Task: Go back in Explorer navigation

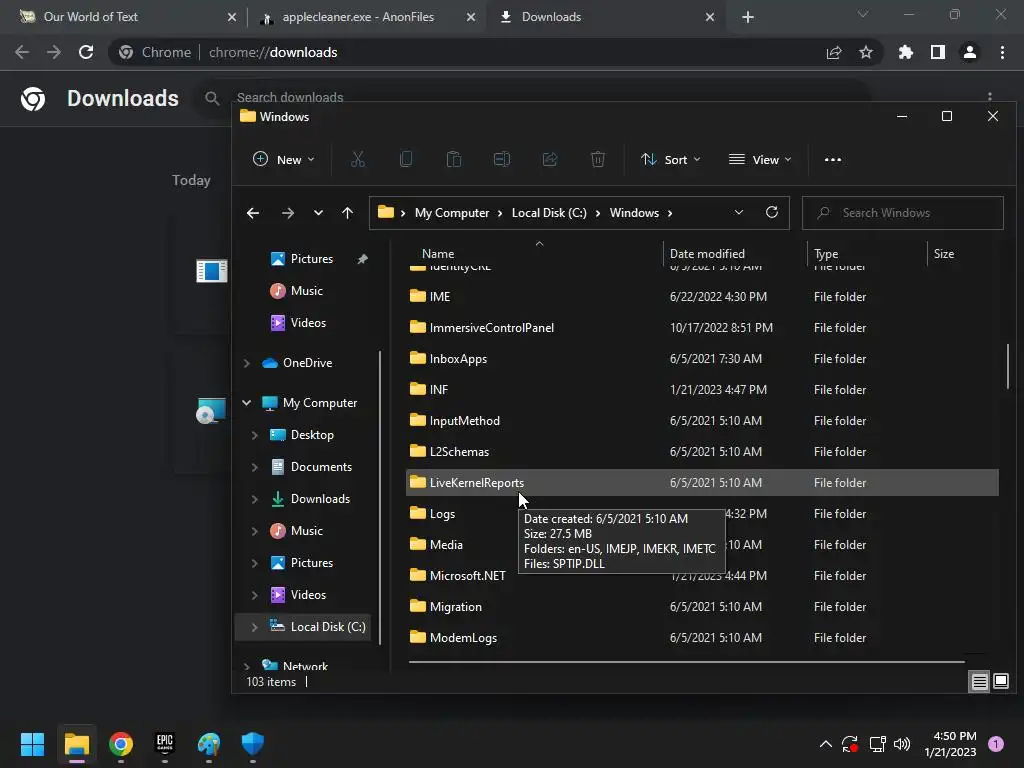Action: click(253, 213)
